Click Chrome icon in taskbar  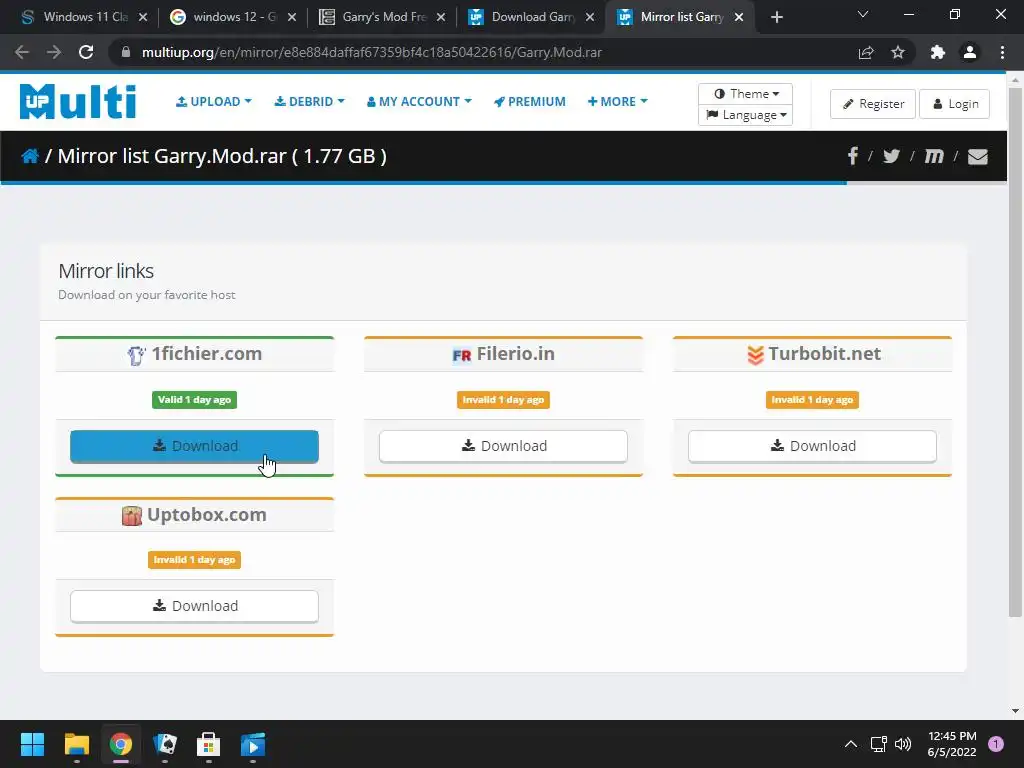121,744
